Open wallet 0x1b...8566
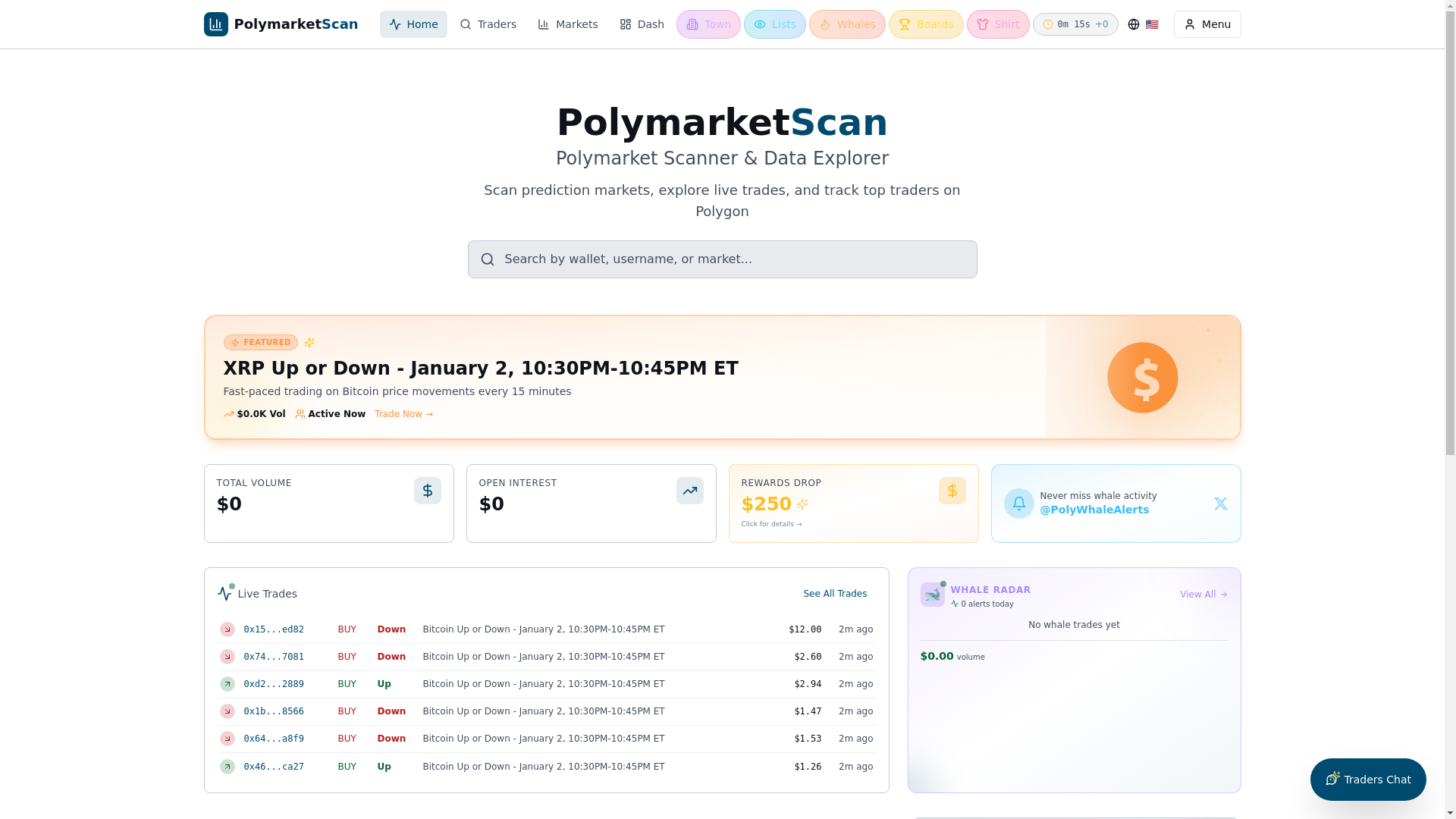Viewport: 1456px width, 819px height. click(274, 711)
